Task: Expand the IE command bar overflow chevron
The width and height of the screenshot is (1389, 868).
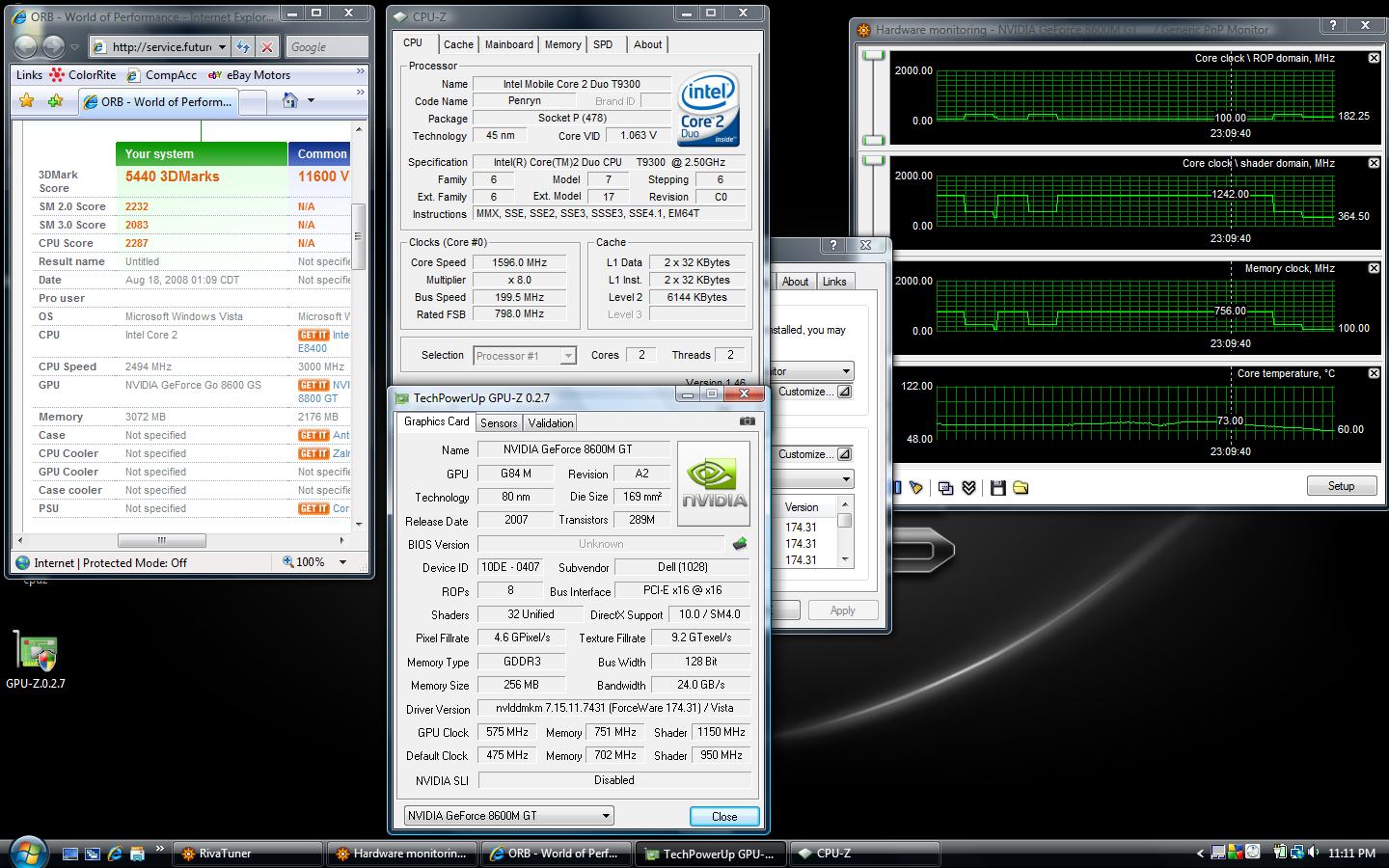Action: click(x=361, y=93)
